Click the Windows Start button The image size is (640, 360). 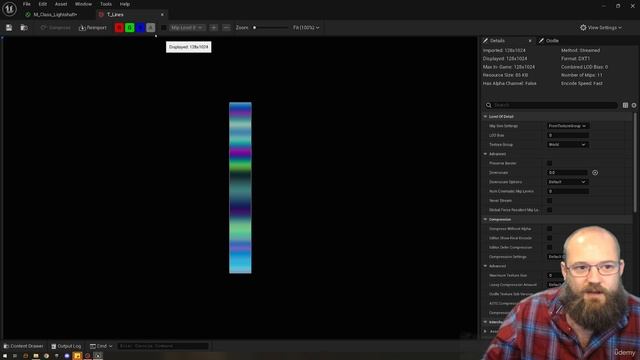[x=5, y=356]
